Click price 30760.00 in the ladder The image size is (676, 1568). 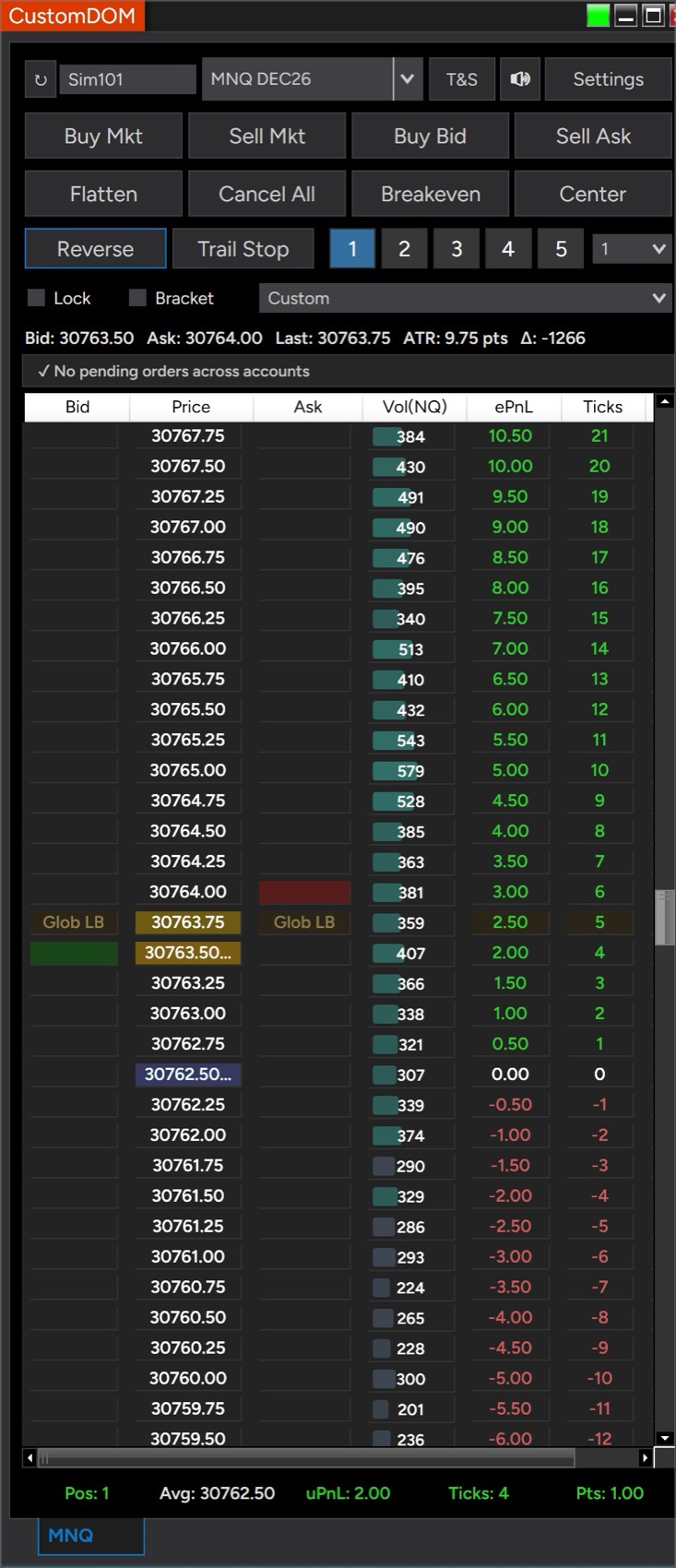(x=188, y=1378)
